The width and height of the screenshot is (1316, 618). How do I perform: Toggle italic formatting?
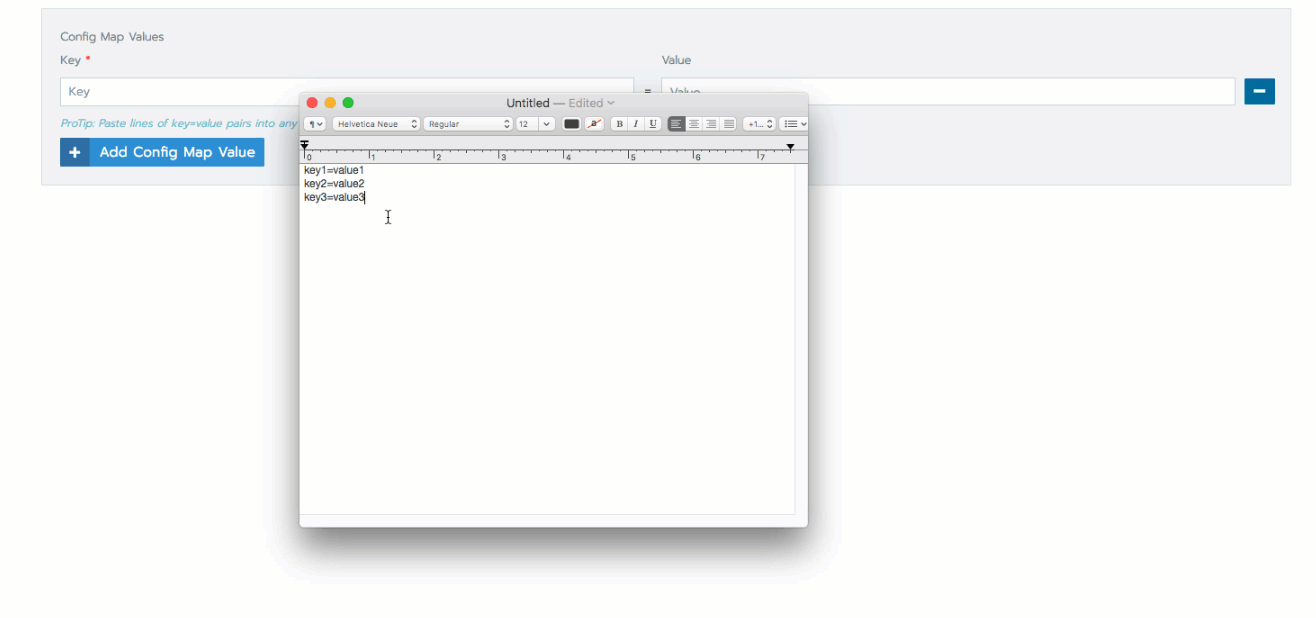pos(635,123)
